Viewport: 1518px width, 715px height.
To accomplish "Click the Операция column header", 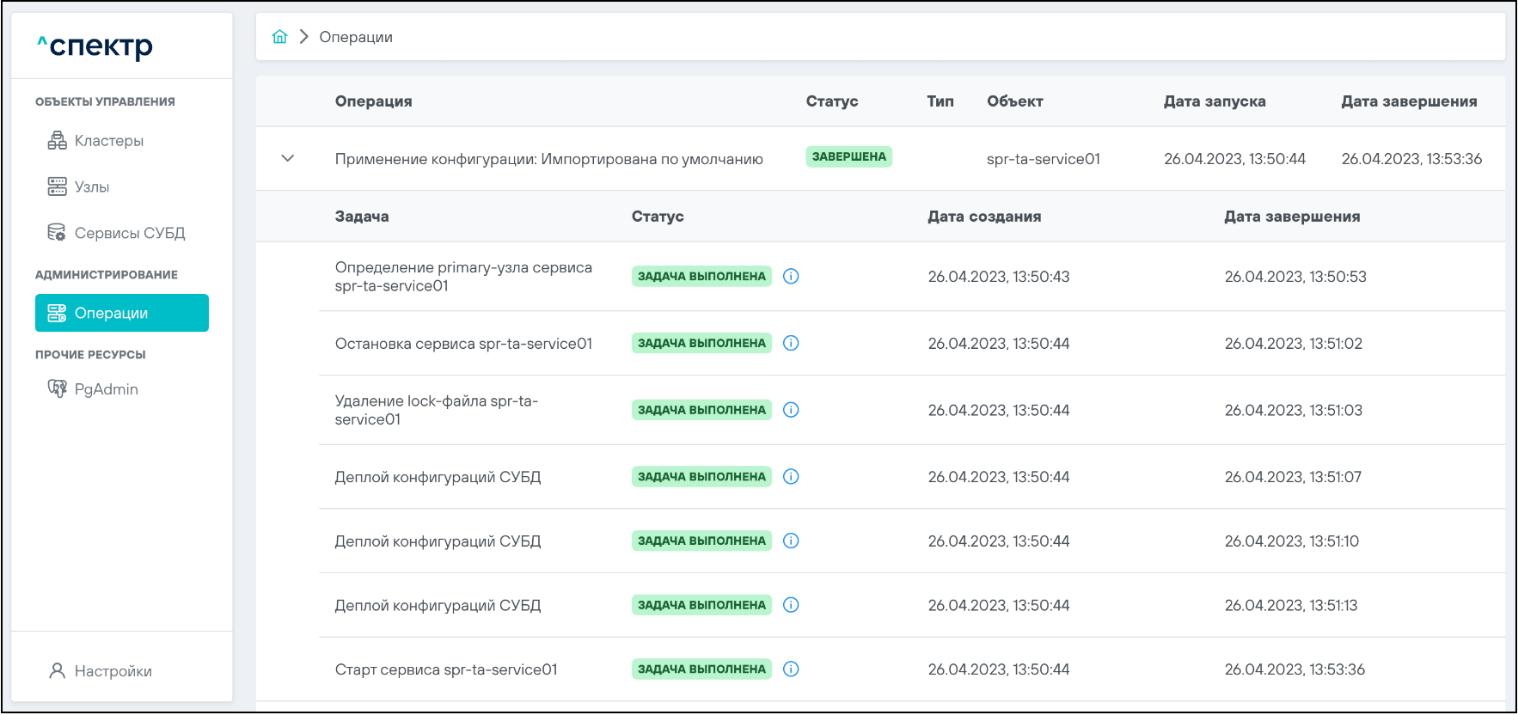I will click(373, 101).
